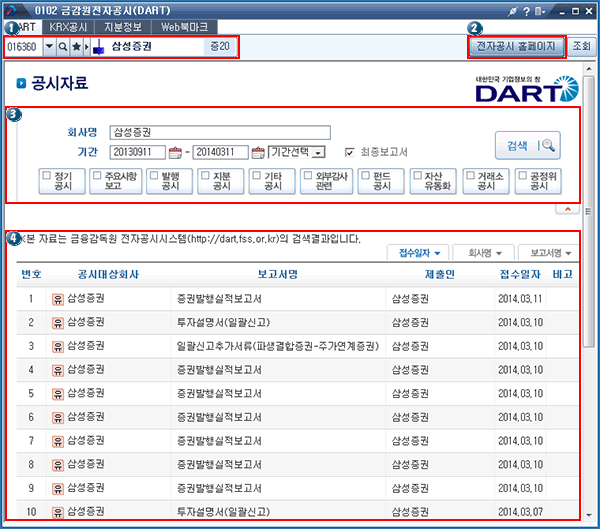This screenshot has width=600, height=529.
Task: Click the 유 badge in row 3
Action: point(58,347)
